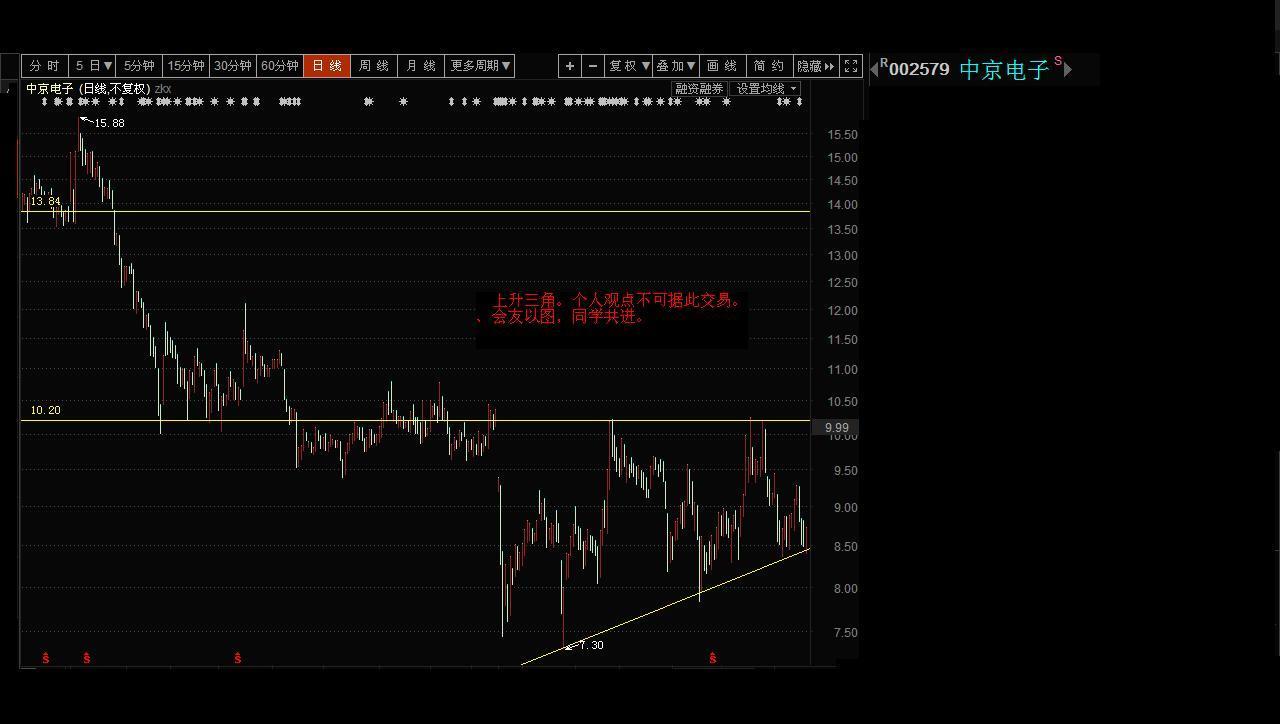This screenshot has width=1280, height=724.
Task: Click the 15.88 high price label
Action: coord(109,123)
